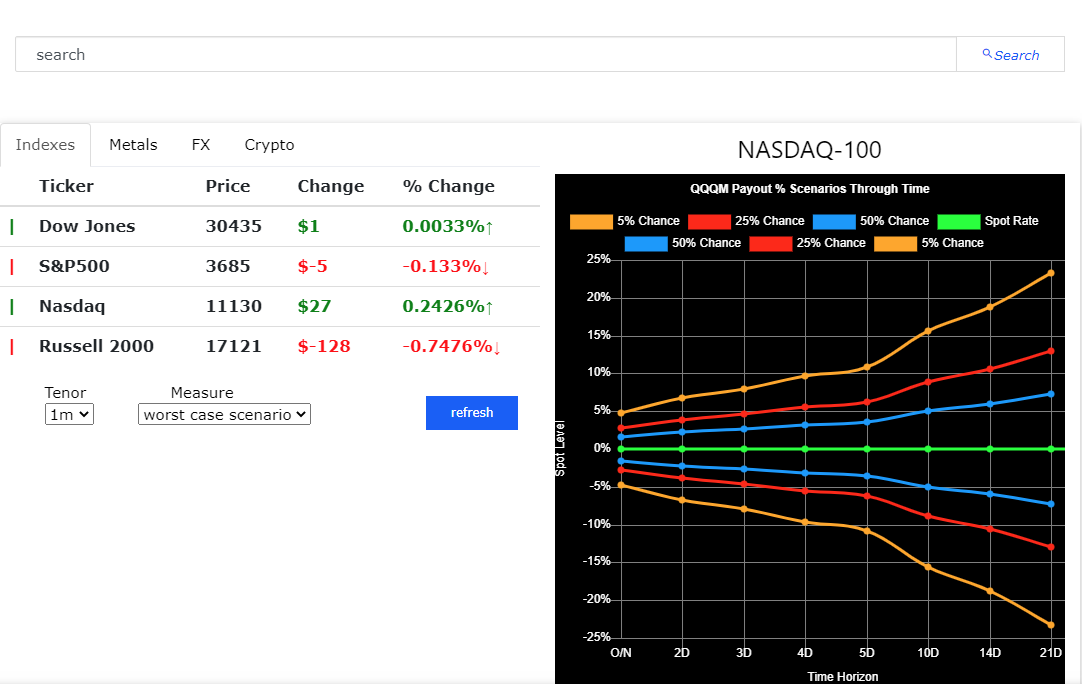This screenshot has width=1082, height=692.
Task: Toggle first-row red 25% Chance legend swatch
Action: (x=709, y=221)
